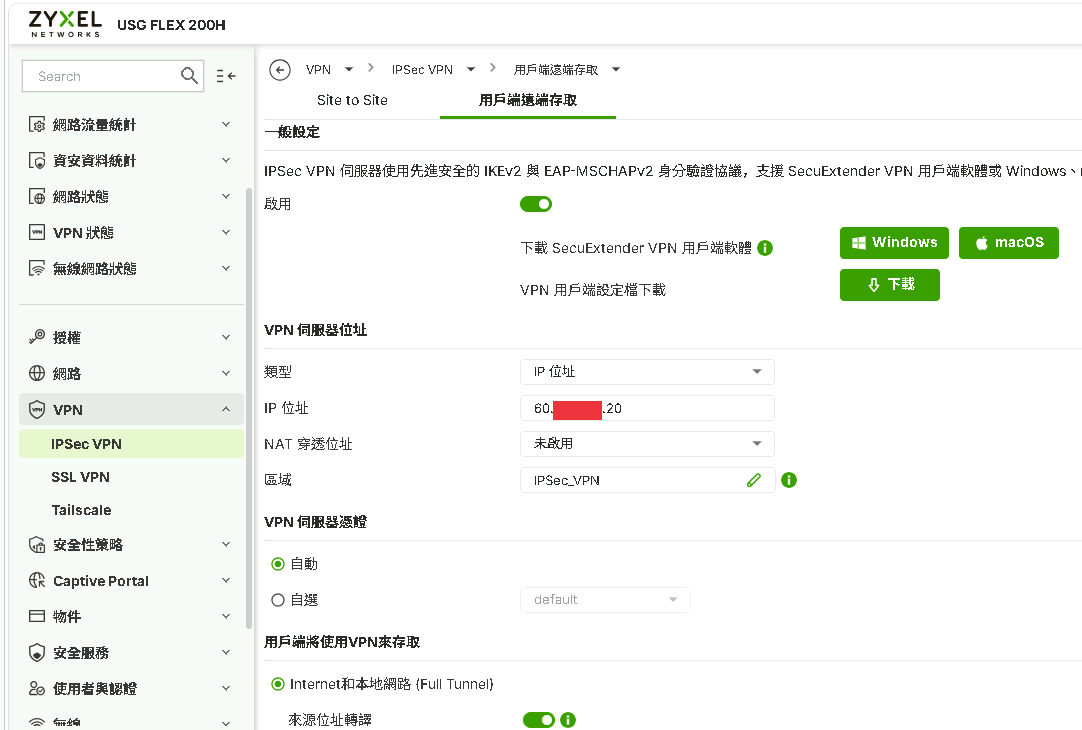Click info icon next to SecuExtender download
This screenshot has width=1082, height=730.
765,248
